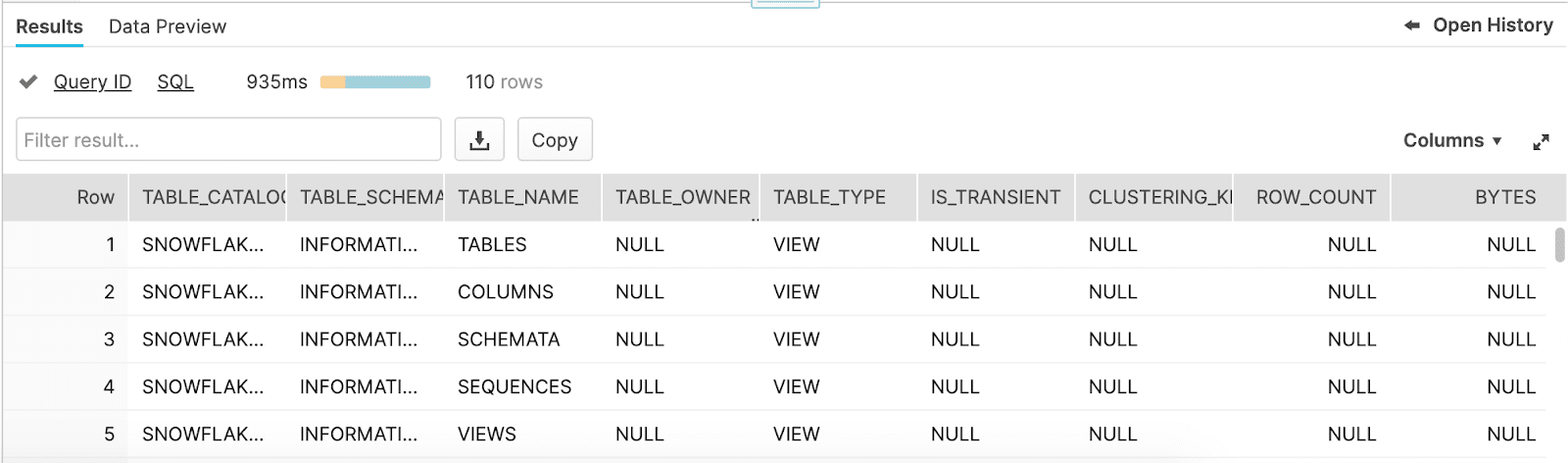Click the Row column header

click(65, 197)
